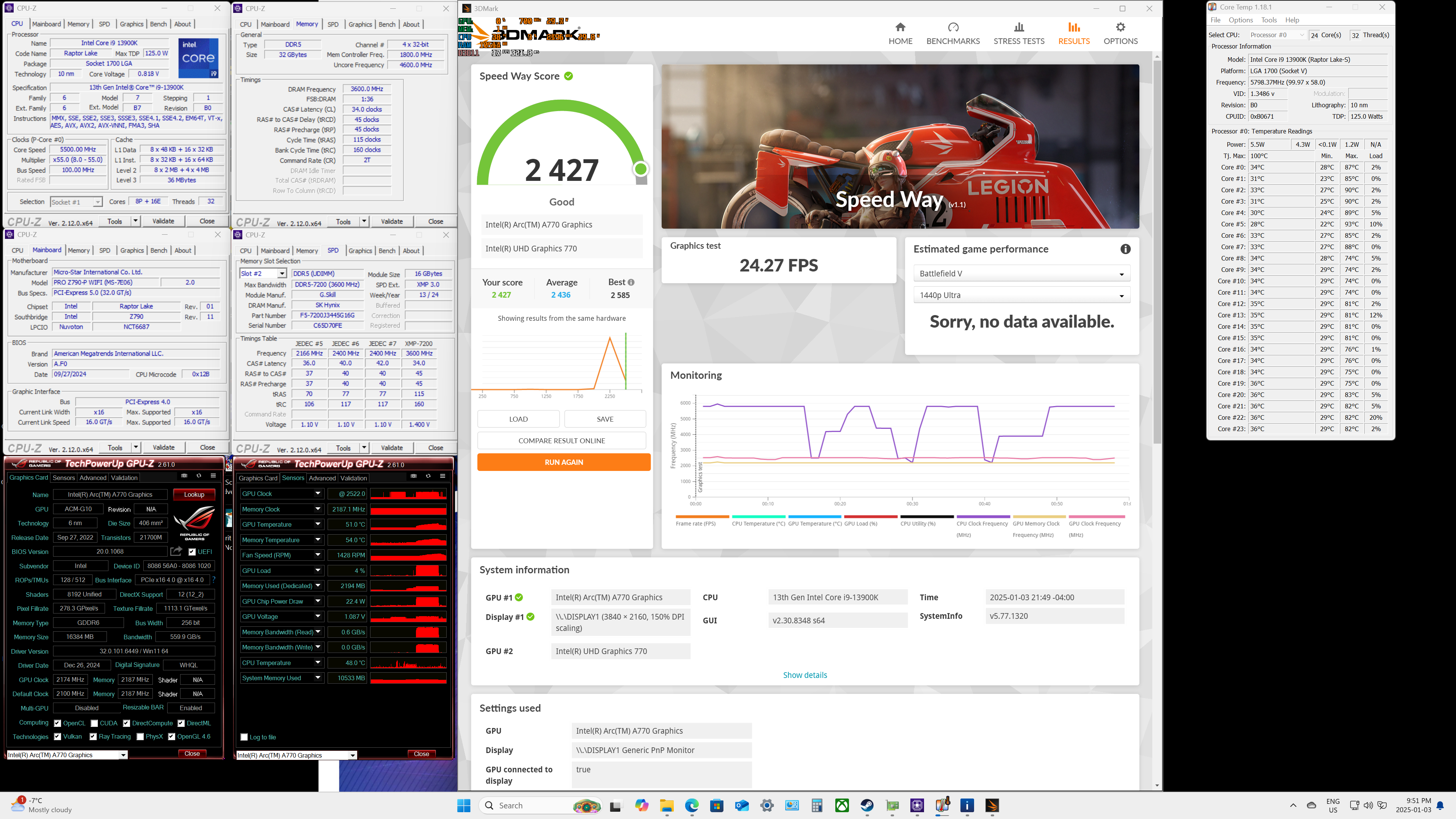
Task: Click the LOAD button in 3DMark
Action: (x=518, y=419)
